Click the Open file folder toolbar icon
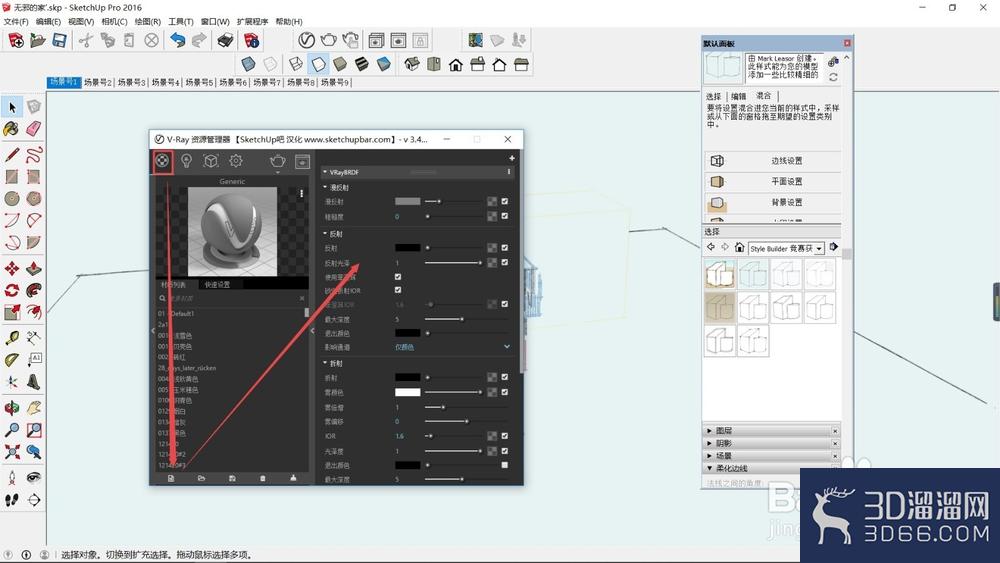The image size is (1000, 563). tap(38, 41)
